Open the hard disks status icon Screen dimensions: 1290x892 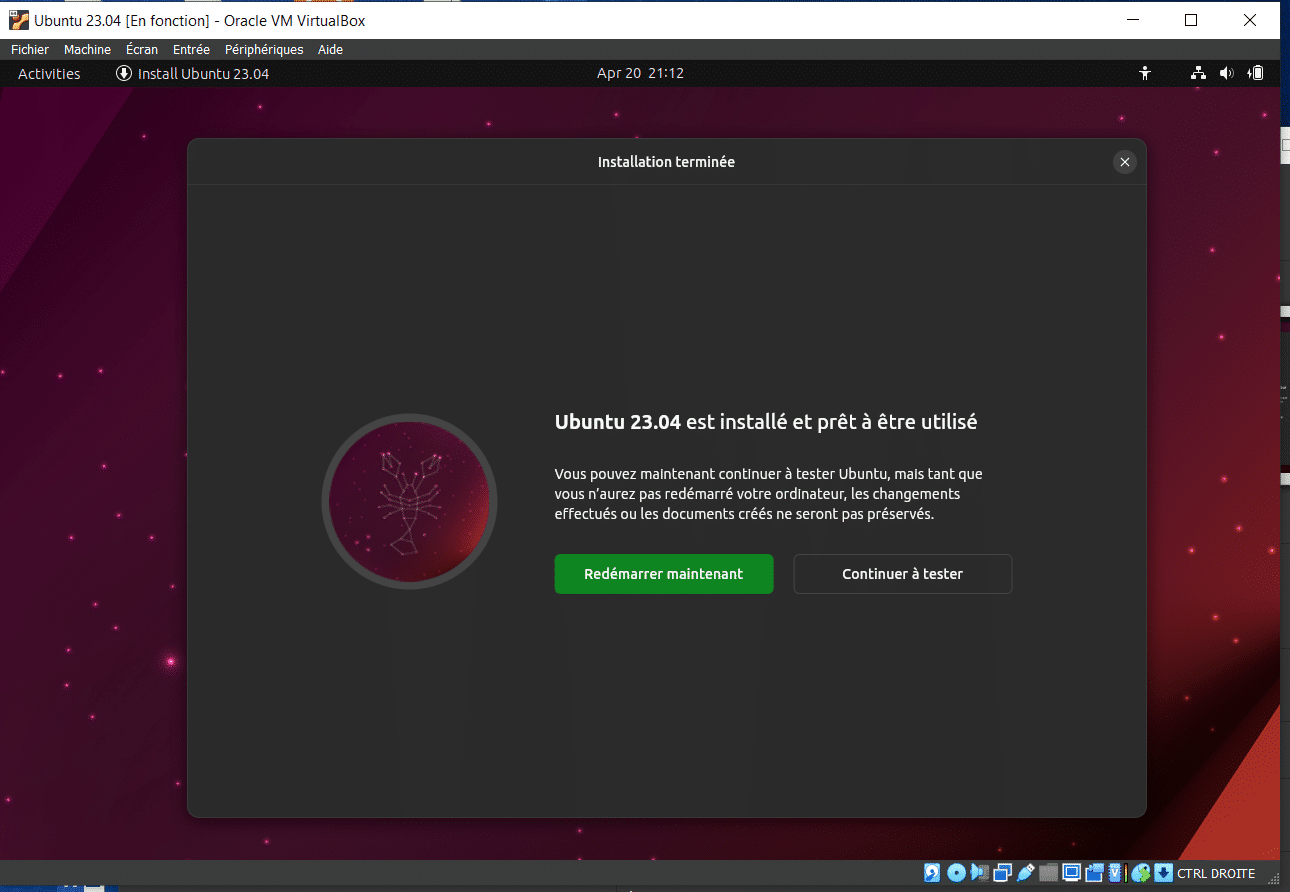pos(931,873)
